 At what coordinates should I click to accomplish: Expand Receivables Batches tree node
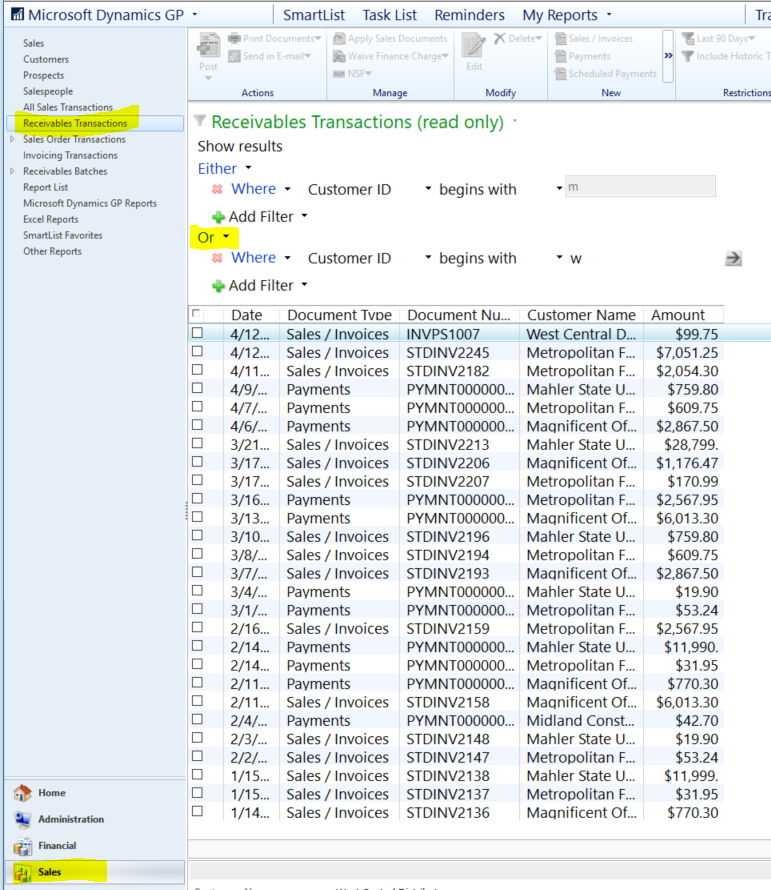pos(12,171)
